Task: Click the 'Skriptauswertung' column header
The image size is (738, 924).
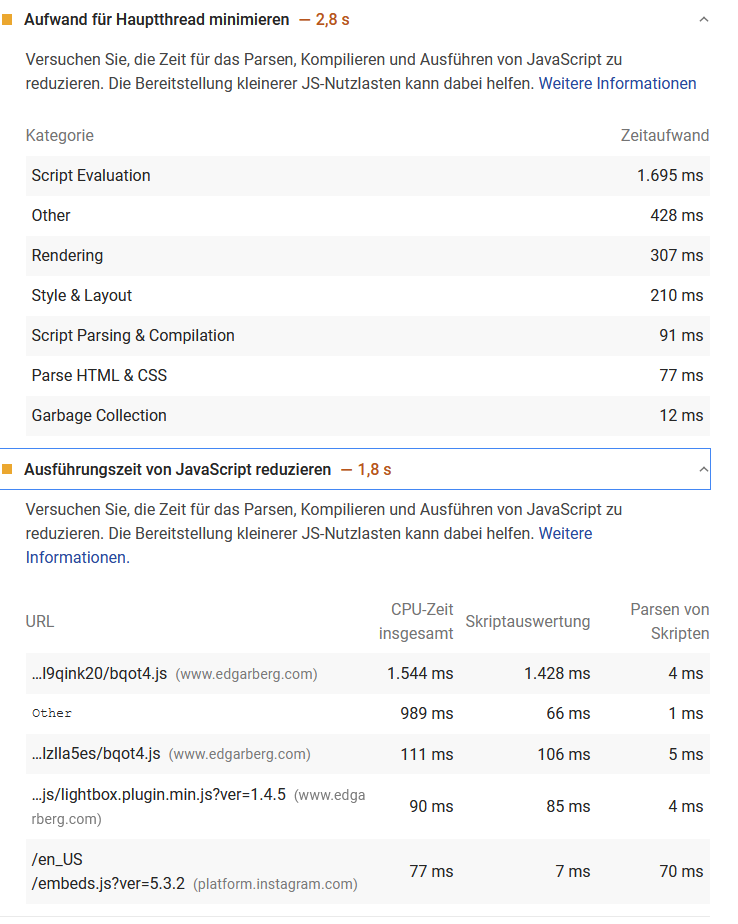Action: pyautogui.click(x=527, y=621)
